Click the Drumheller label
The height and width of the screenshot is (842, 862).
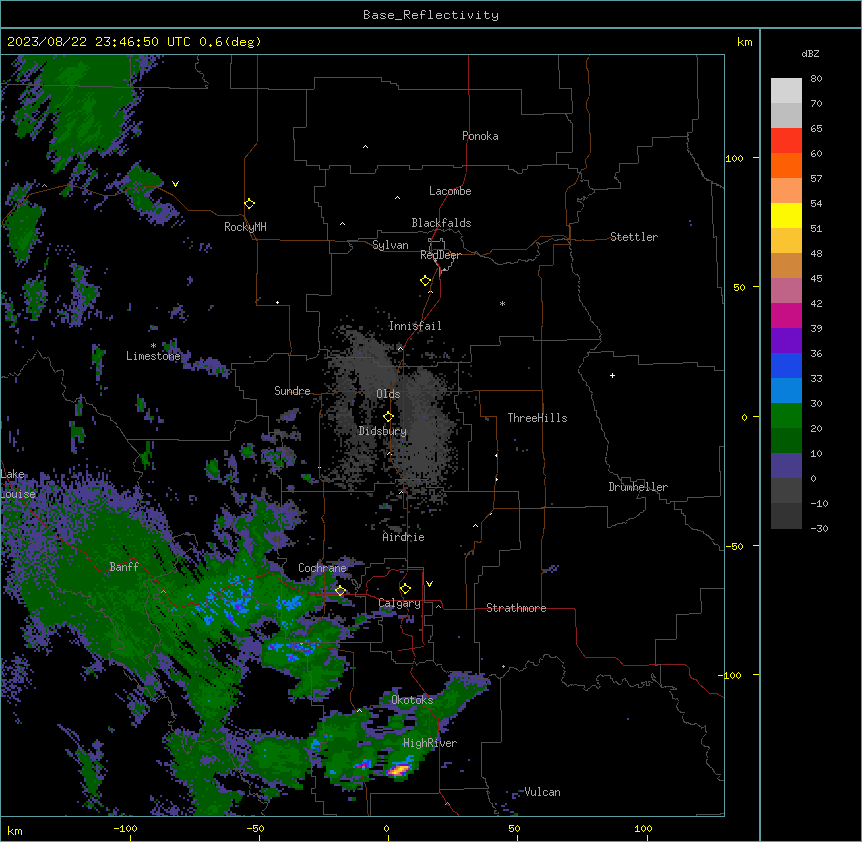tap(638, 487)
